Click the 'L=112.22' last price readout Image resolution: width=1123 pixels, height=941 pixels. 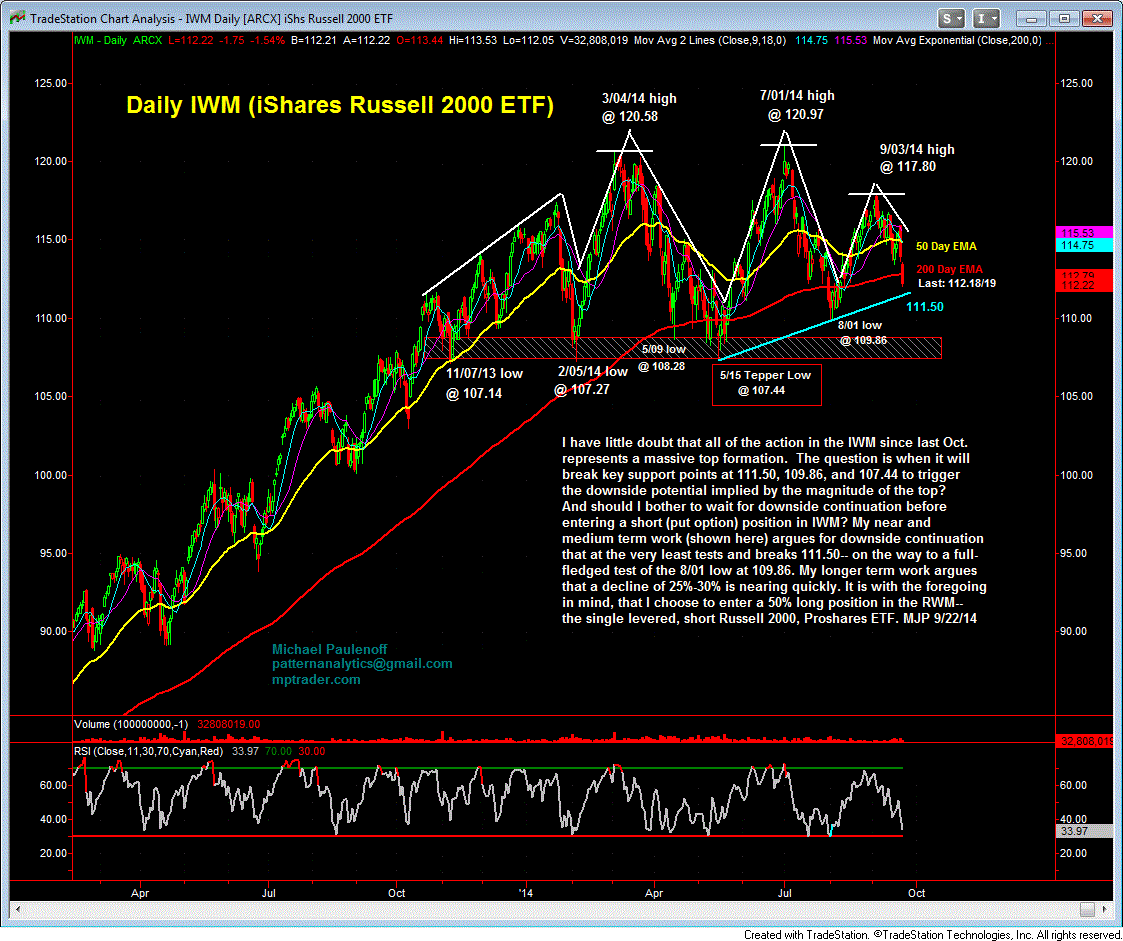(191, 41)
